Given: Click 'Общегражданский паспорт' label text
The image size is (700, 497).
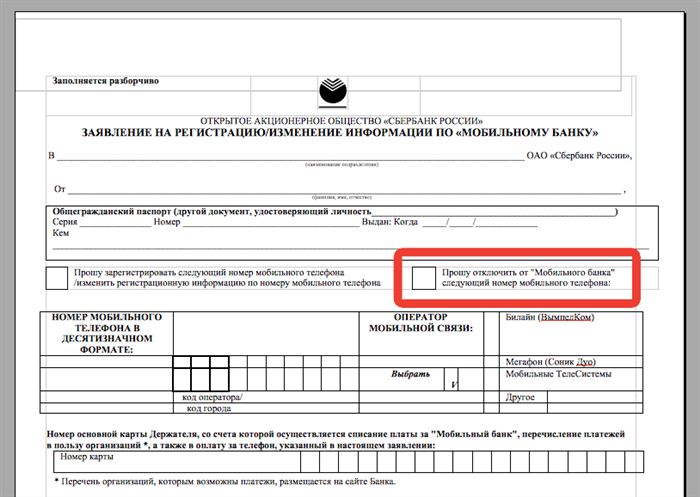Looking at the screenshot, I should pos(112,211).
